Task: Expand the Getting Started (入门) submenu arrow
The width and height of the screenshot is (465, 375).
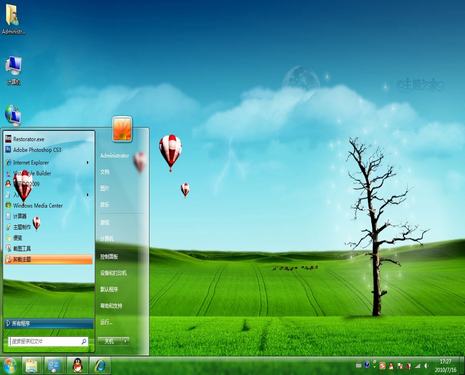Action: (x=88, y=195)
